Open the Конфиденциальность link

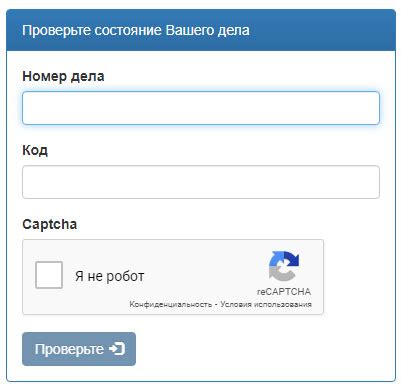pyautogui.click(x=171, y=304)
